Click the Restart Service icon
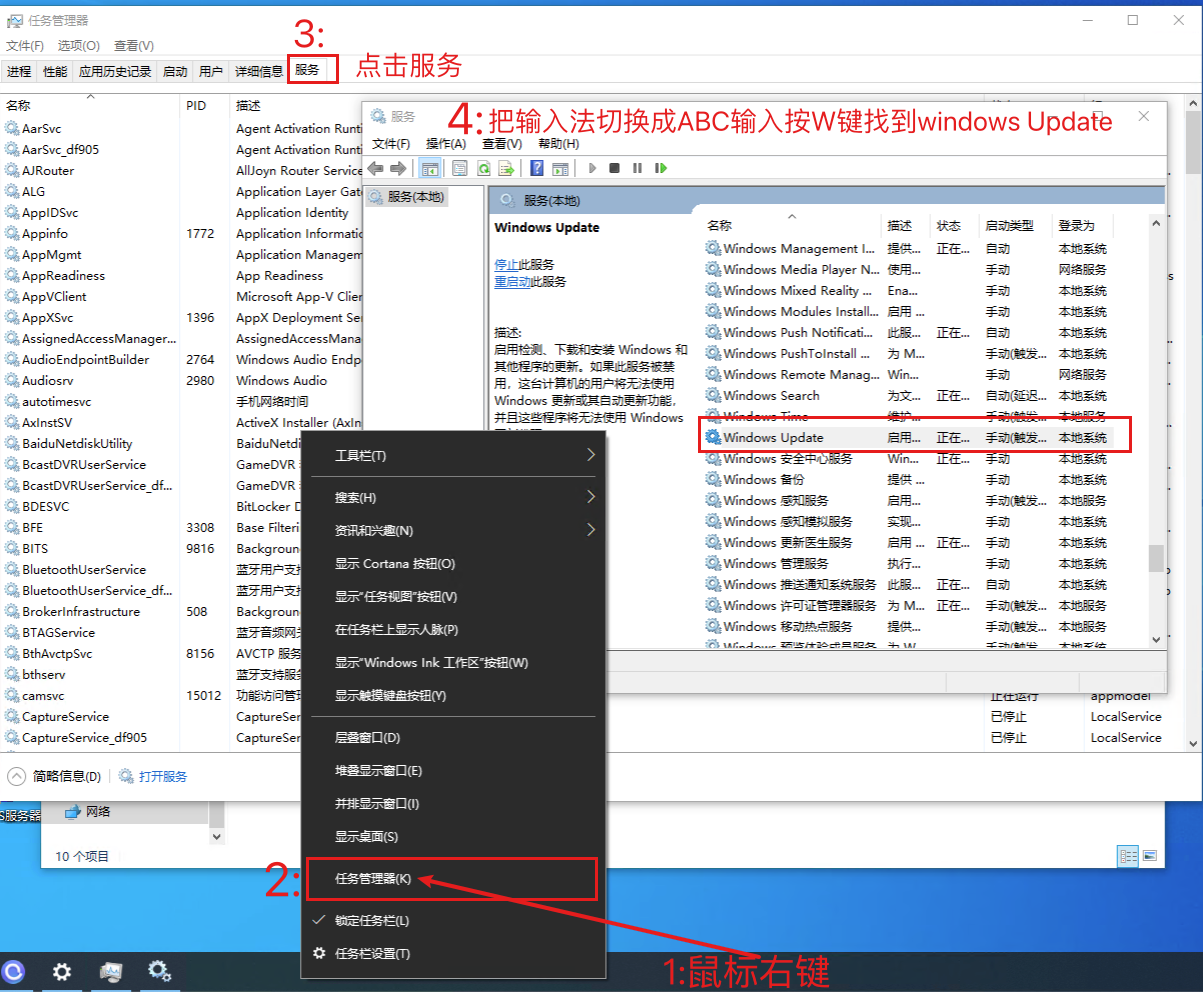Image resolution: width=1203 pixels, height=992 pixels. [x=660, y=168]
